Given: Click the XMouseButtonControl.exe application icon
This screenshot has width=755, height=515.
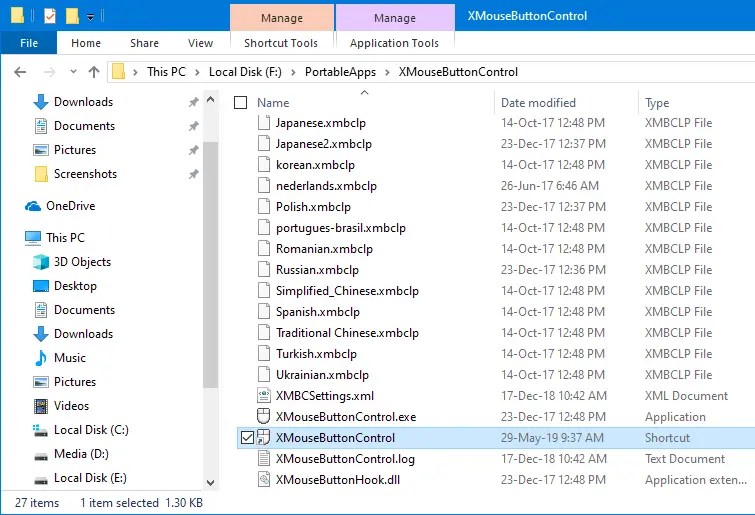Looking at the screenshot, I should [x=264, y=417].
